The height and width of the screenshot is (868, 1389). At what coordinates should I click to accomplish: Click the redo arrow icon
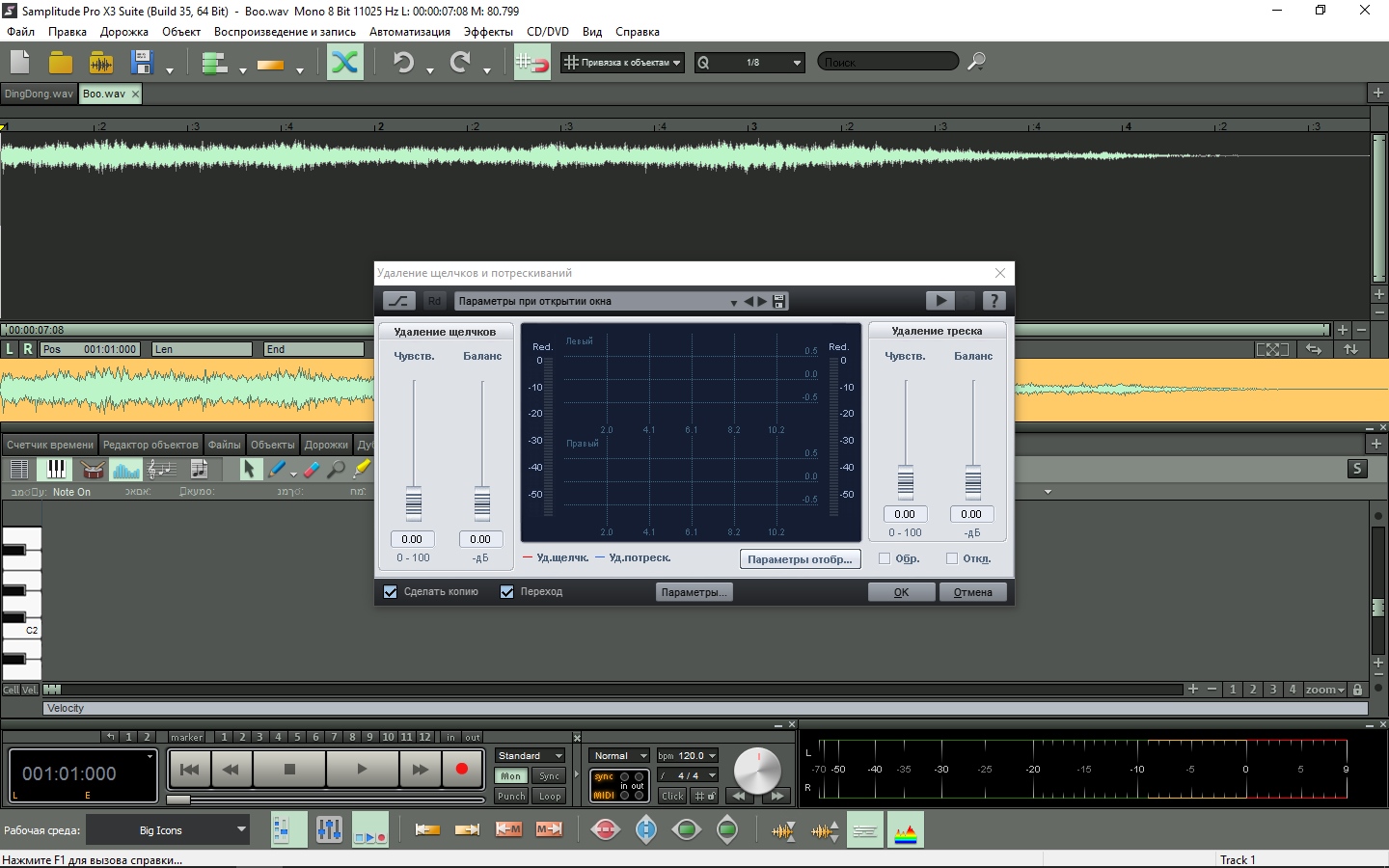tap(460, 63)
